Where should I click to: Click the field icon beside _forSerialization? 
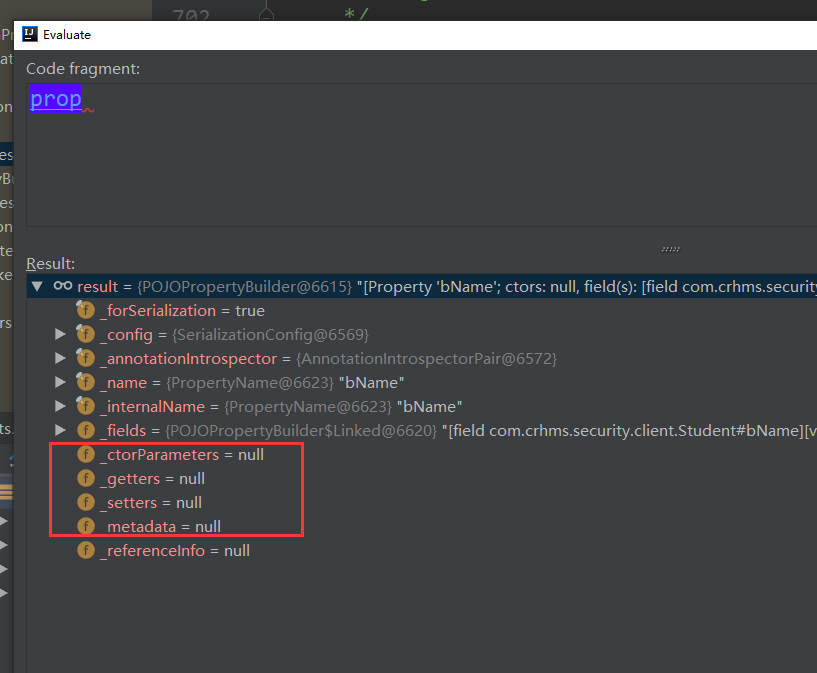point(85,311)
